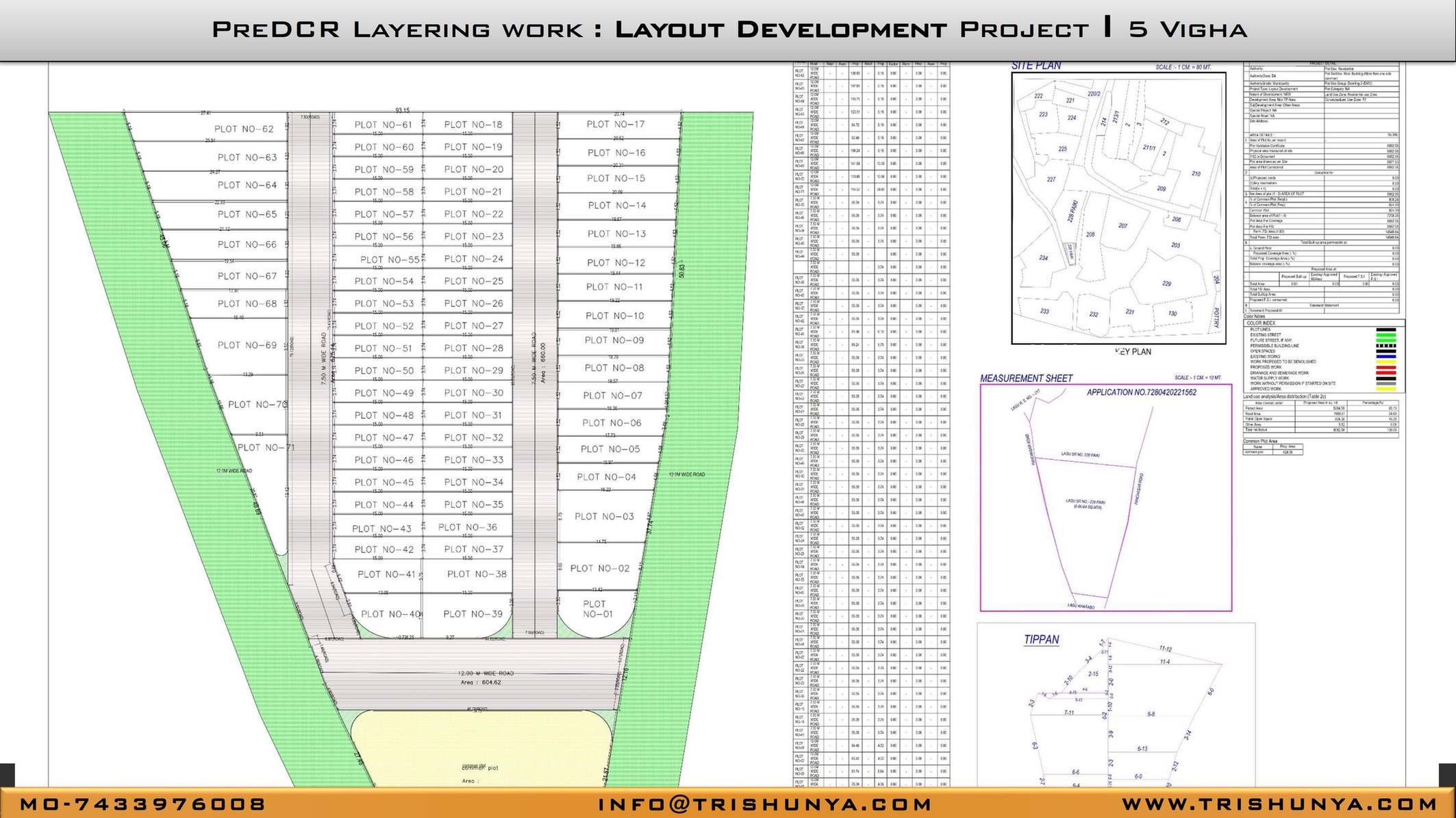The width and height of the screenshot is (1456, 818).
Task: Click the road Area : 604.62 text
Action: coord(481,682)
